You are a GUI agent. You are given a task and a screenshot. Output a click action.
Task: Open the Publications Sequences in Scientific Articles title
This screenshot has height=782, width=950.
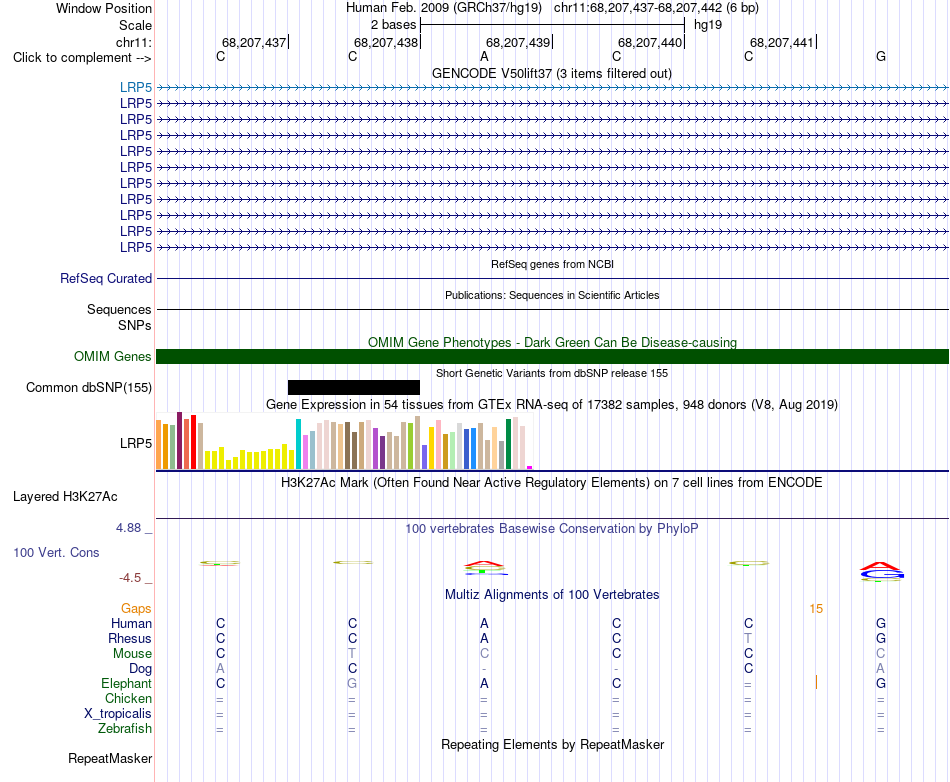click(552, 295)
